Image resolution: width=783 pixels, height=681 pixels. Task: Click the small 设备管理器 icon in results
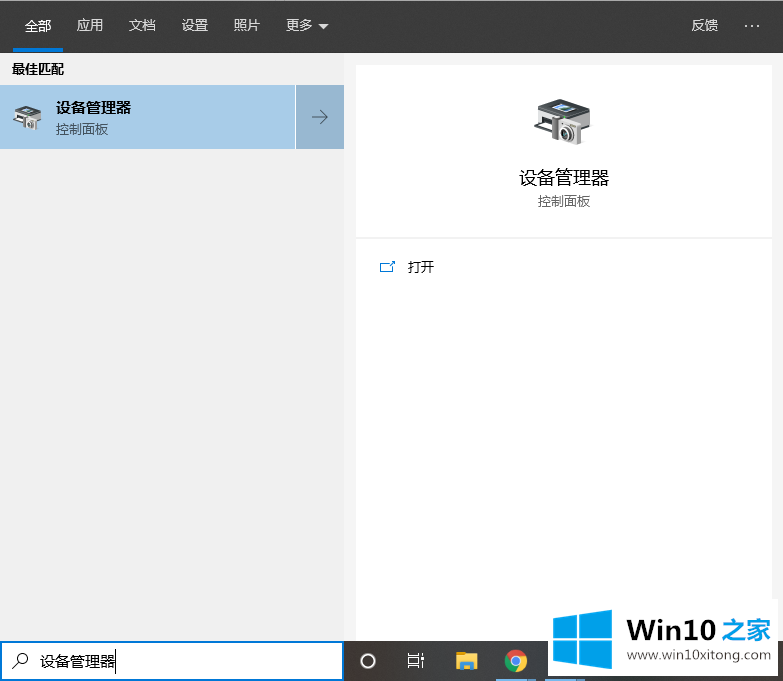(x=27, y=117)
